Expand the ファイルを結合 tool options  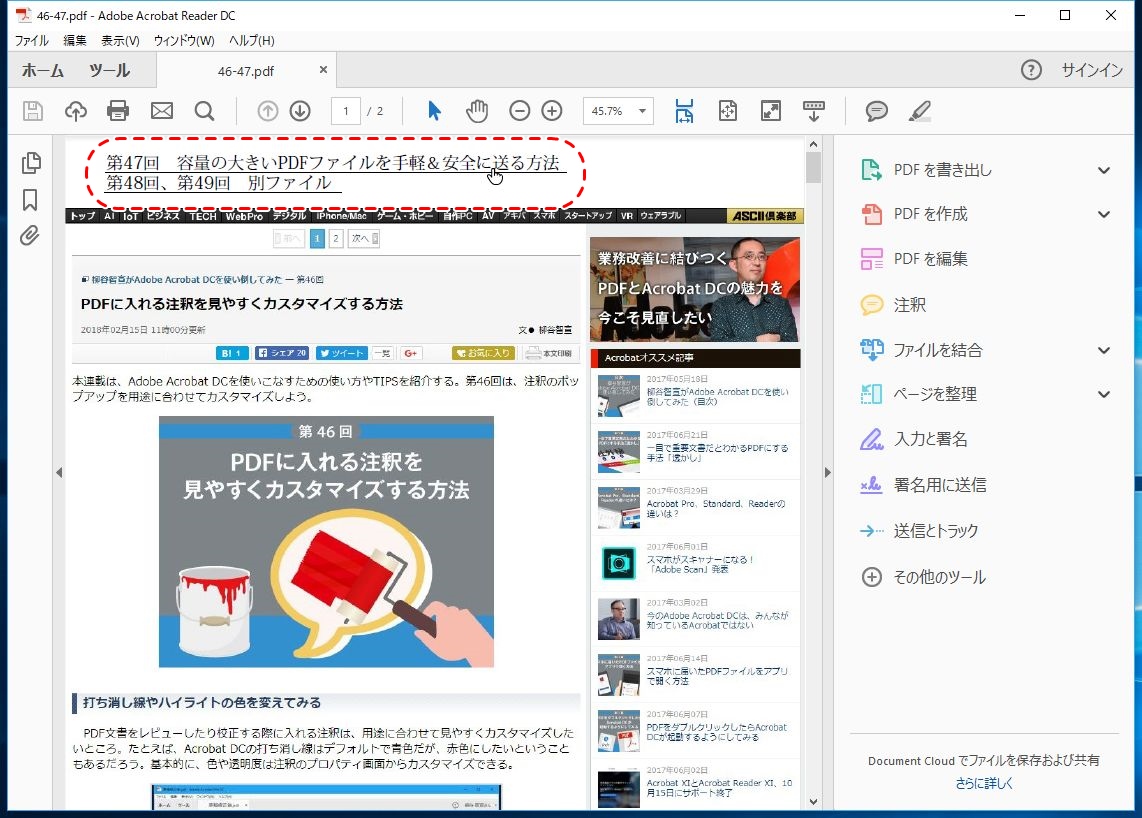click(x=1103, y=350)
